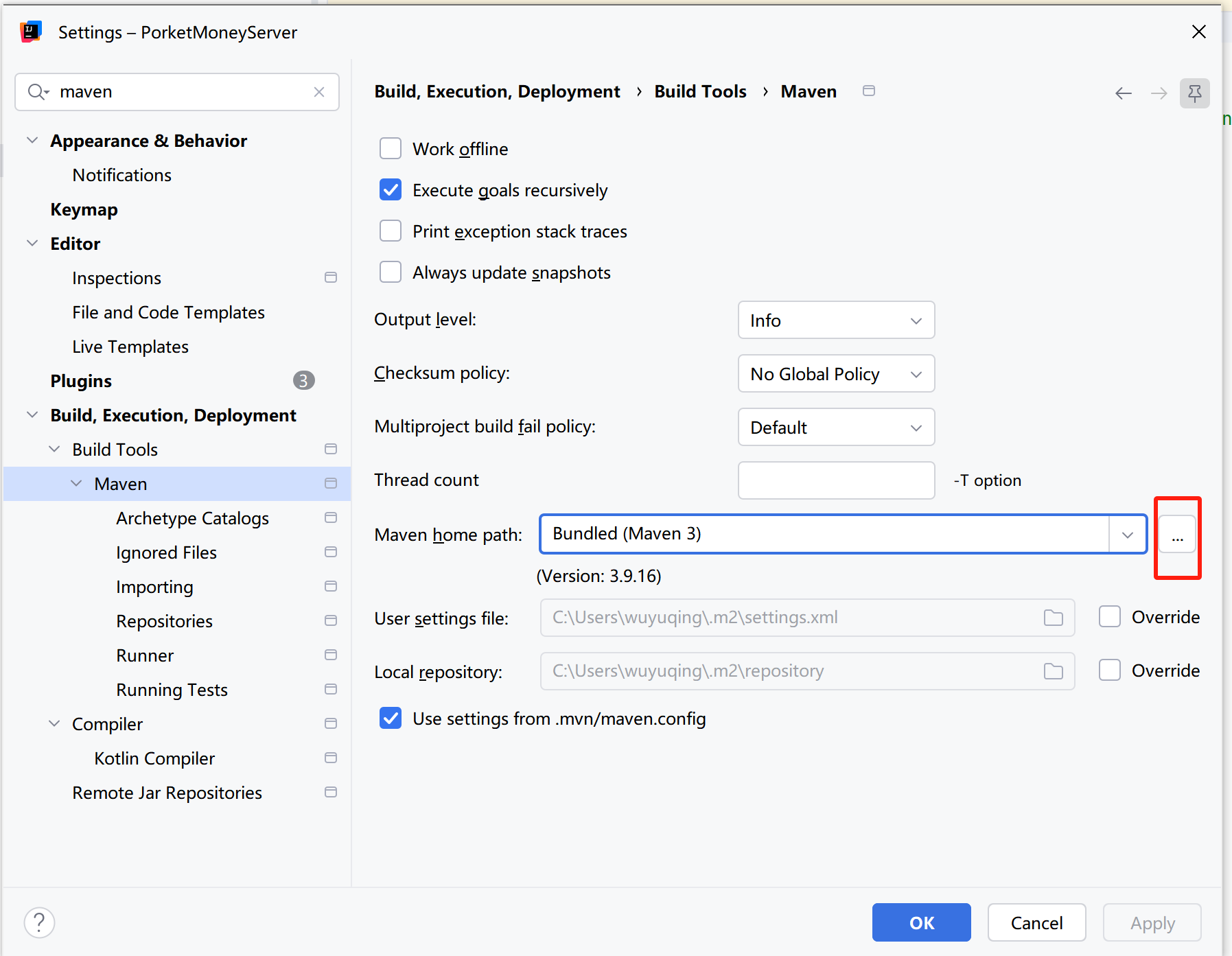Enable the Work offline checkbox
This screenshot has width=1232, height=956.
(x=391, y=149)
